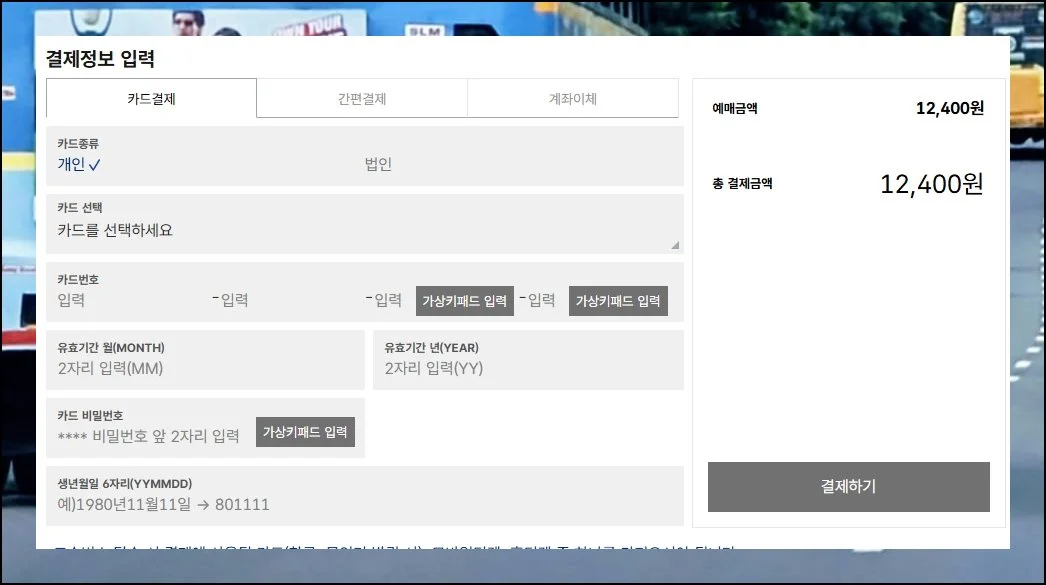This screenshot has width=1046, height=585.
Task: Click the small arrow at the card select corner
Action: tap(675, 245)
